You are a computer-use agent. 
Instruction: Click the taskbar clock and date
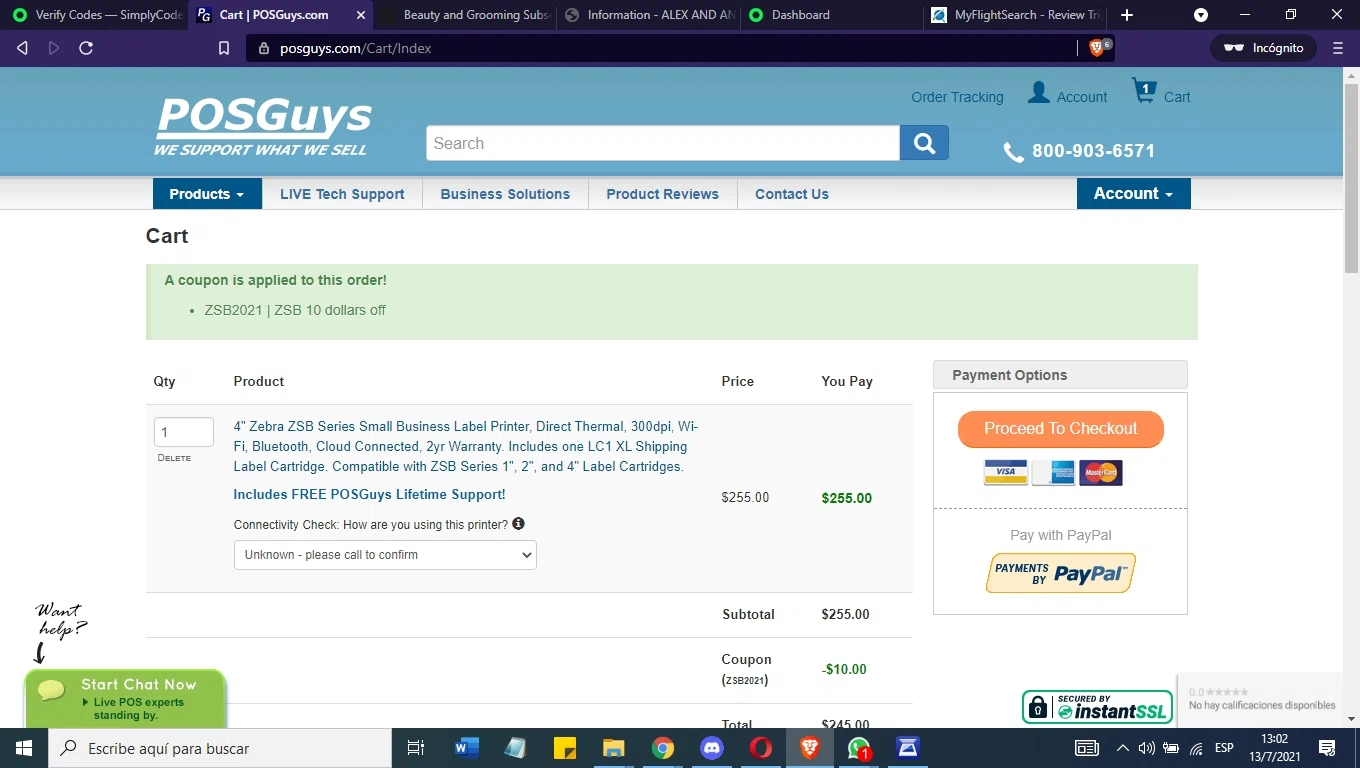tap(1274, 748)
